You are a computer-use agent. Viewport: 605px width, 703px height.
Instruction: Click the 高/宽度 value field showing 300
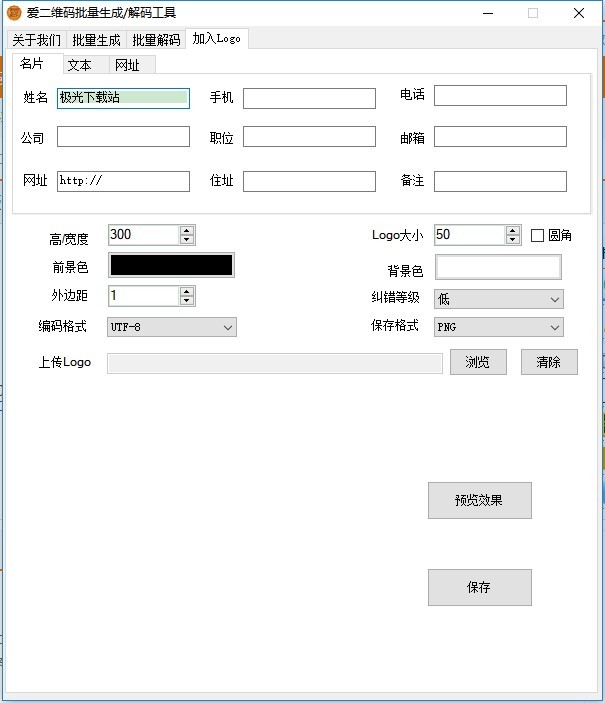[144, 235]
